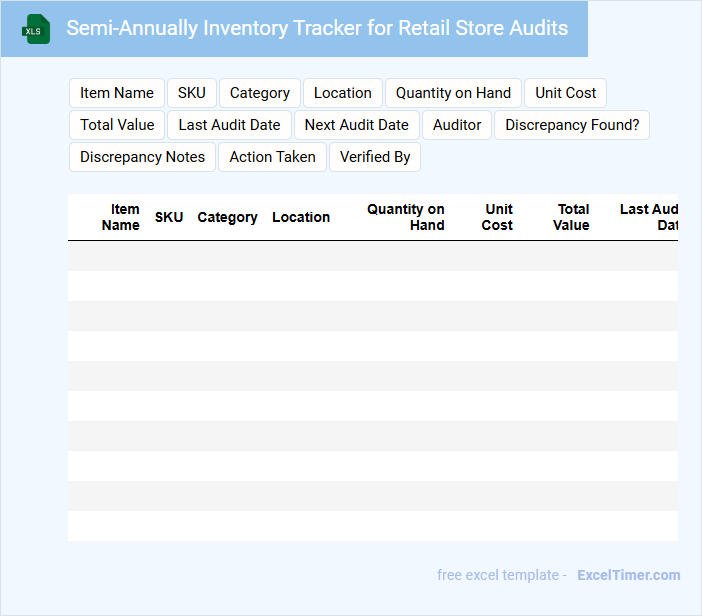702x616 pixels.
Task: Open the ExcelTimer.com link
Action: [x=628, y=575]
